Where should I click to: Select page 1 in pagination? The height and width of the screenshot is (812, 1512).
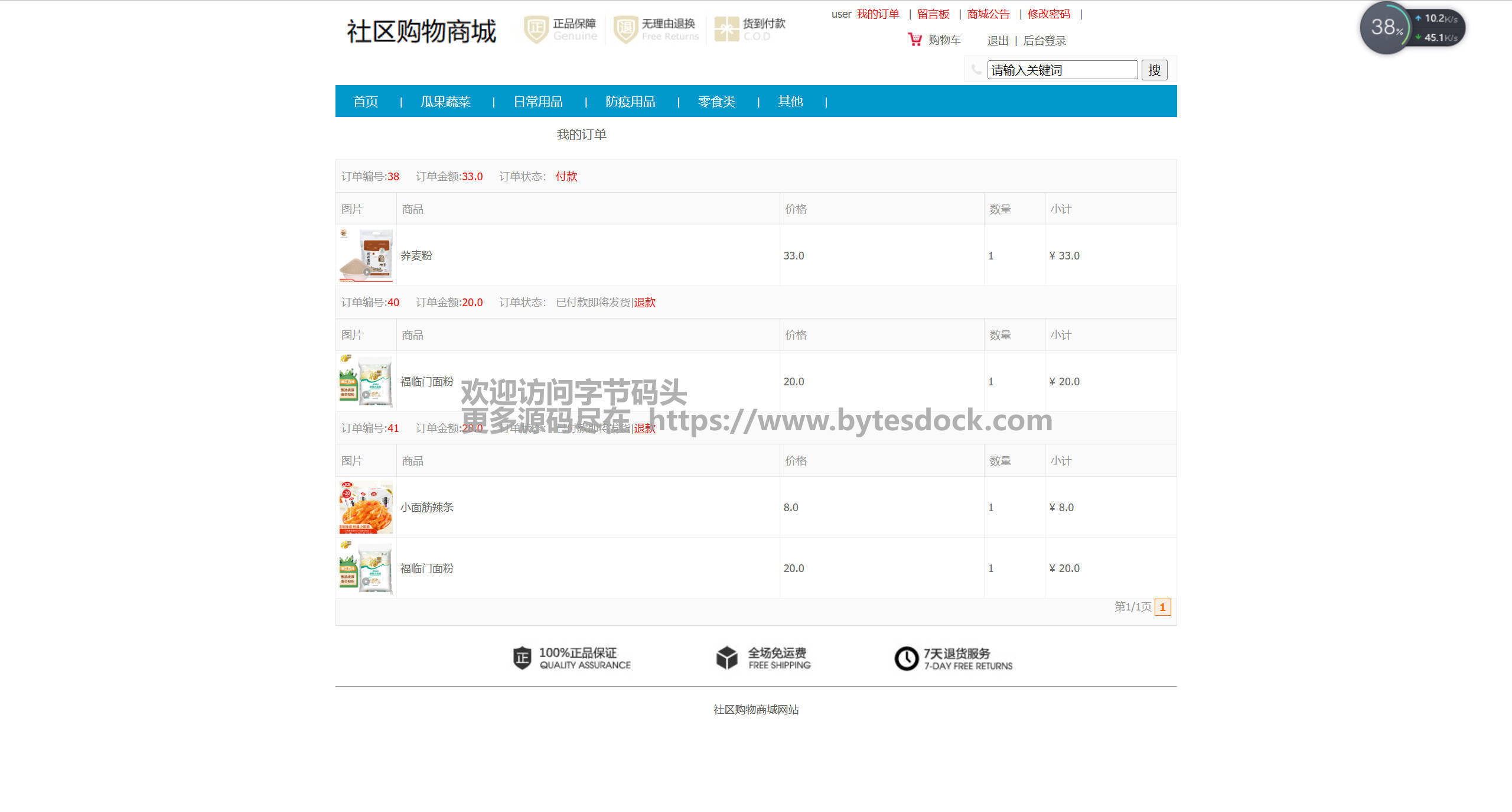click(x=1162, y=607)
